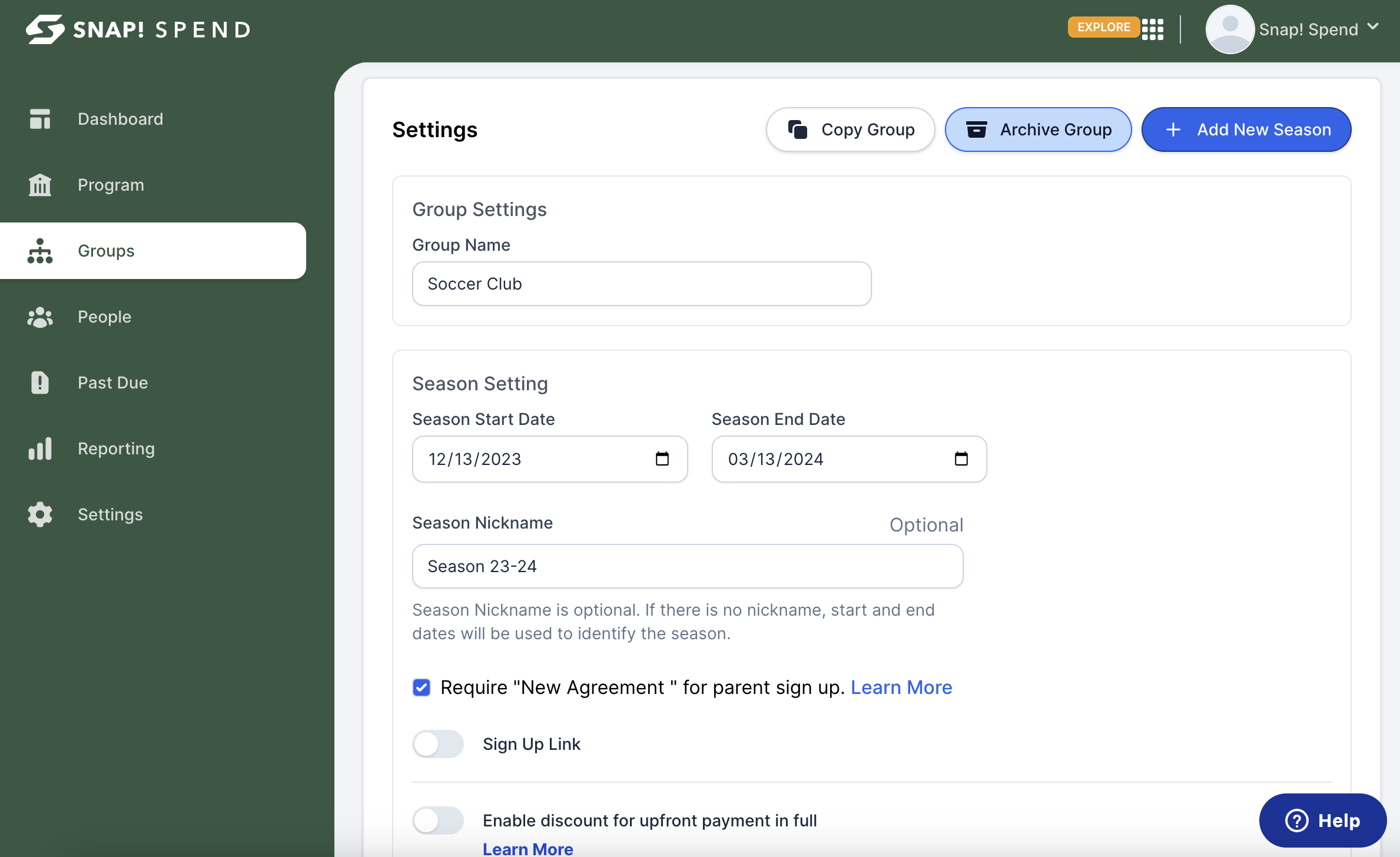
Task: Edit the Season Nickname input field
Action: (688, 566)
